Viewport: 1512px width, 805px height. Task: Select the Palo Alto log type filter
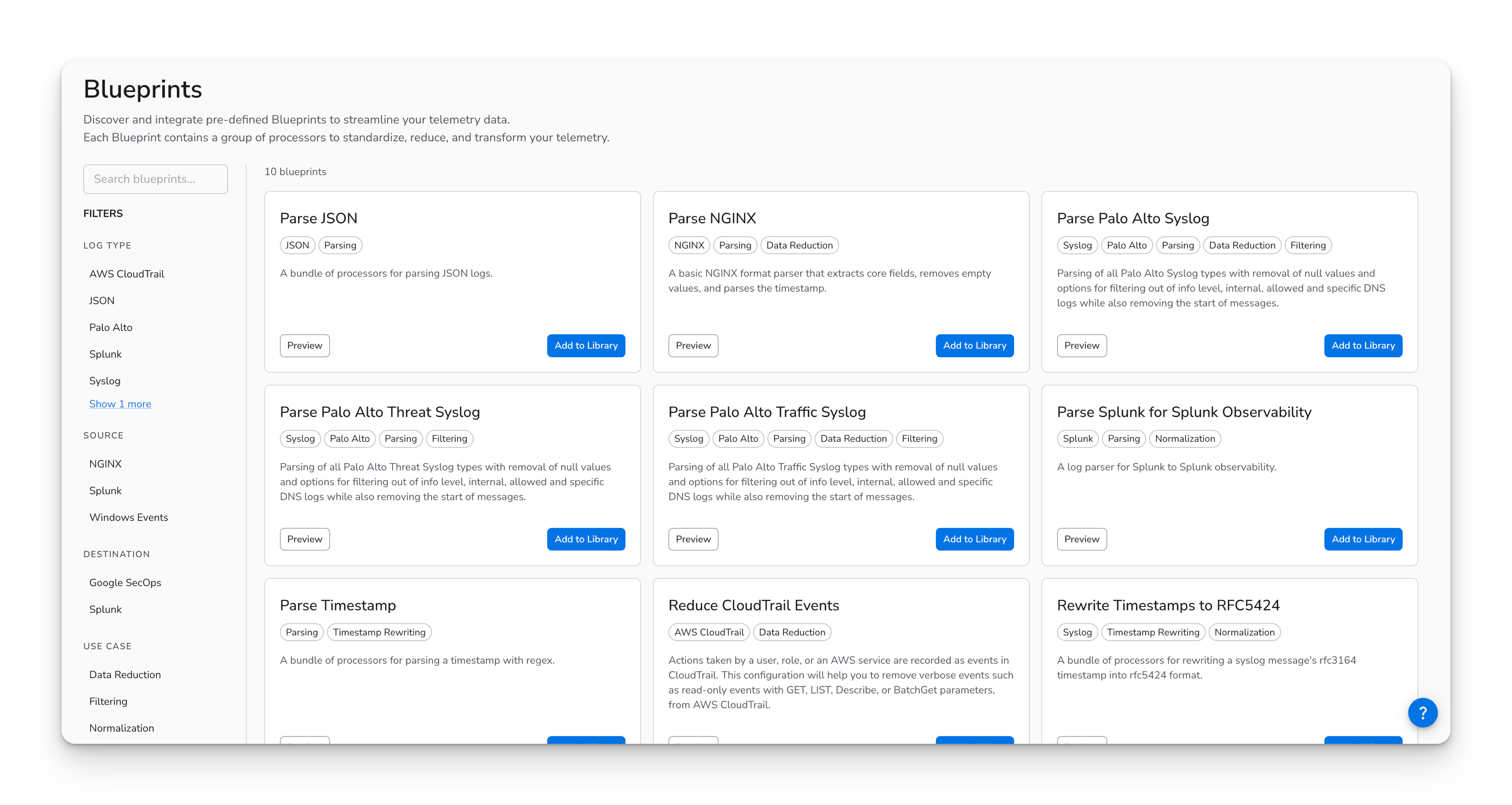pyautogui.click(x=110, y=328)
